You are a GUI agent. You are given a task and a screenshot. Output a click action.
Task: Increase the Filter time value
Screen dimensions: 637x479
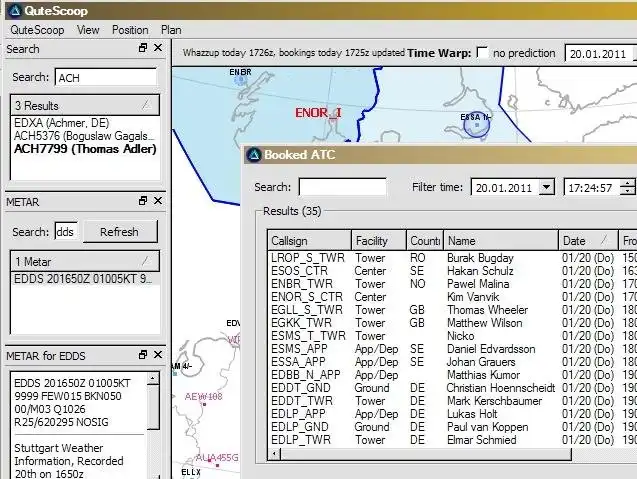(x=628, y=183)
